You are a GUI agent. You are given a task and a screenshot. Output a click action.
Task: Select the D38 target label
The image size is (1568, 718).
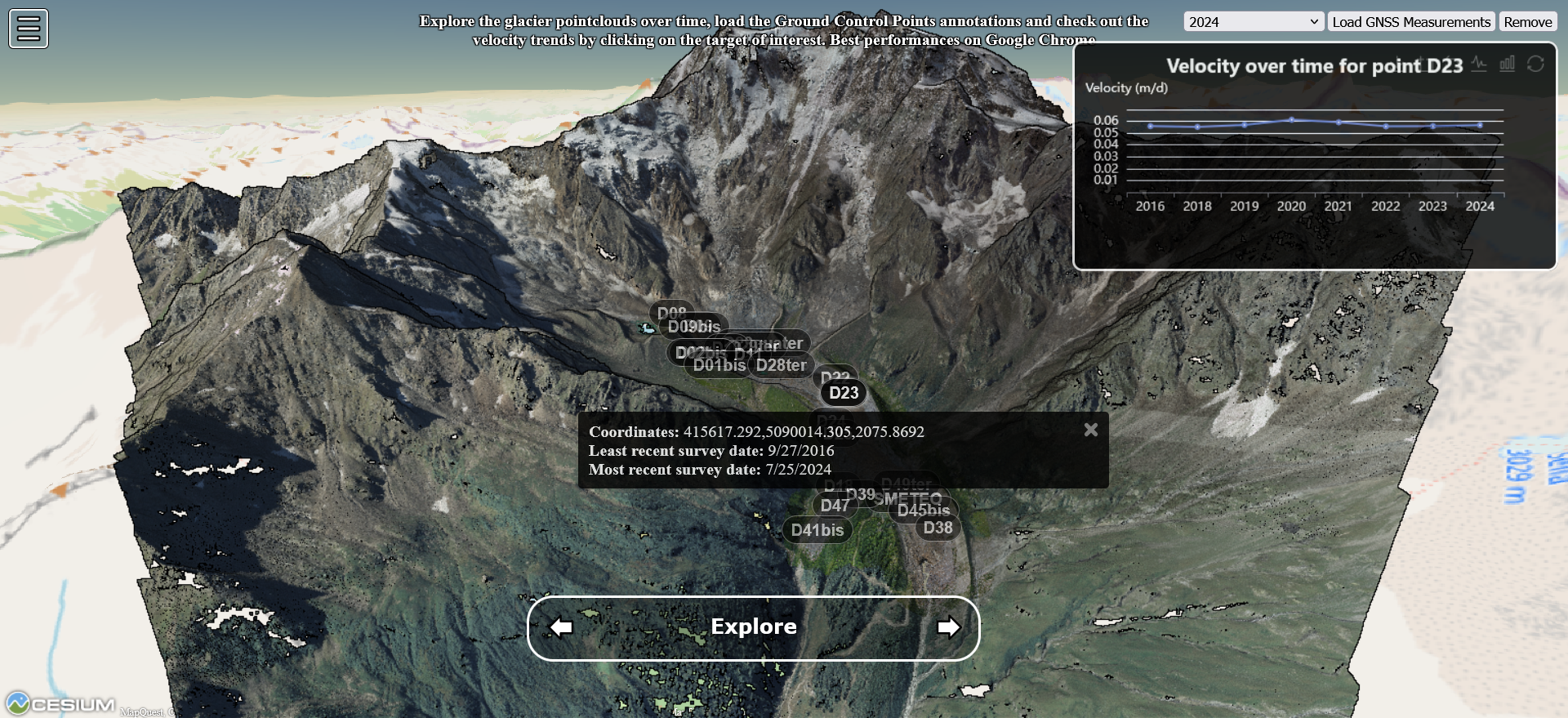coord(938,528)
